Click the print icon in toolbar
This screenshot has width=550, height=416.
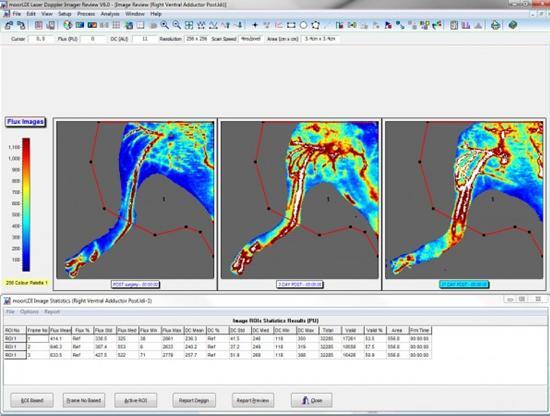tap(495, 25)
